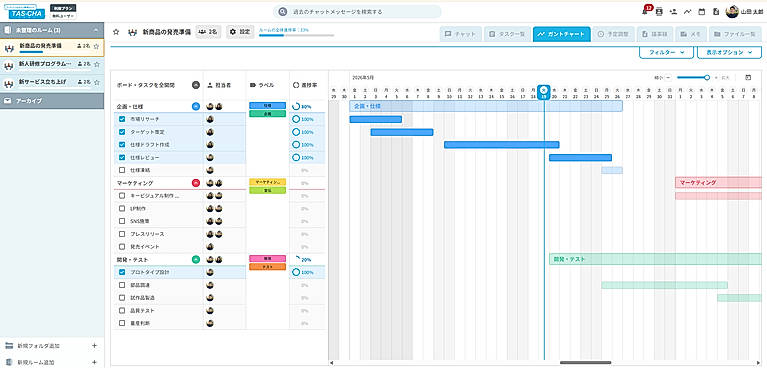Click the 仕様ドラフト作成 blue Gantt bar
The image size is (767, 368).
[x=501, y=145]
